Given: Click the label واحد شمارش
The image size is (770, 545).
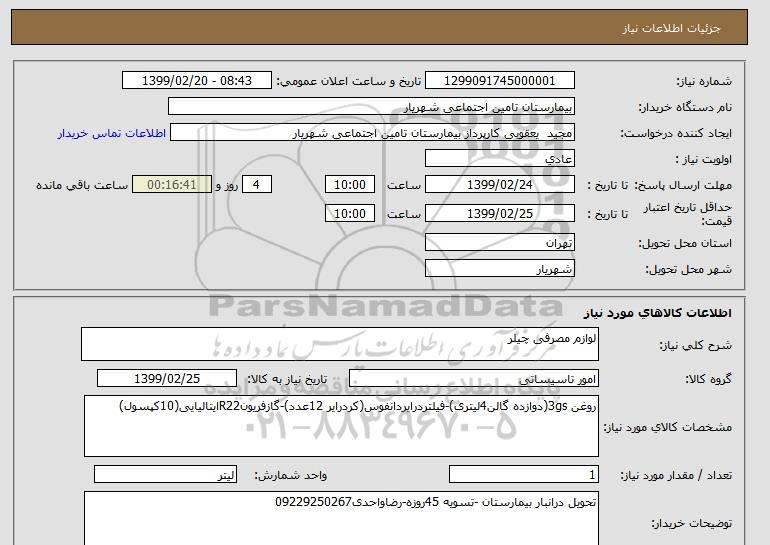Looking at the screenshot, I should click(291, 475).
